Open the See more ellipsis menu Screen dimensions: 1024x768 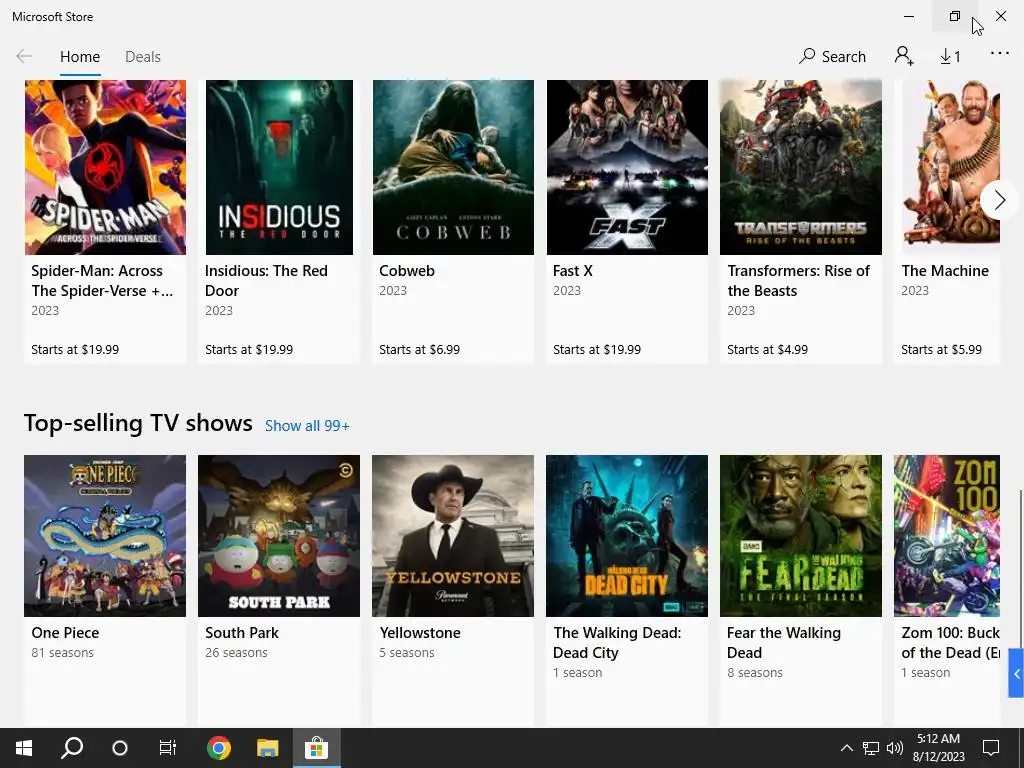pyautogui.click(x=1000, y=54)
